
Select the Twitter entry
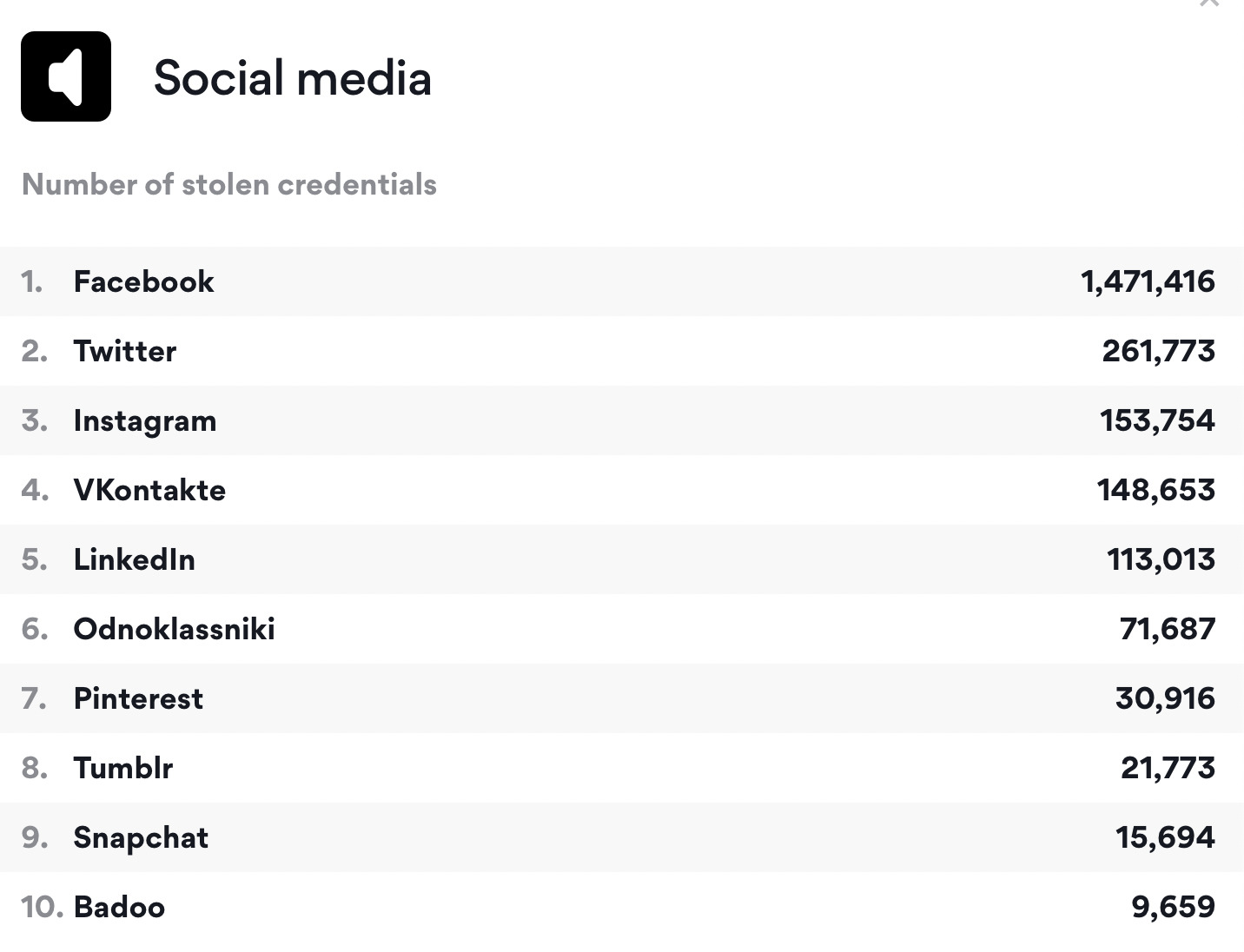click(x=124, y=351)
